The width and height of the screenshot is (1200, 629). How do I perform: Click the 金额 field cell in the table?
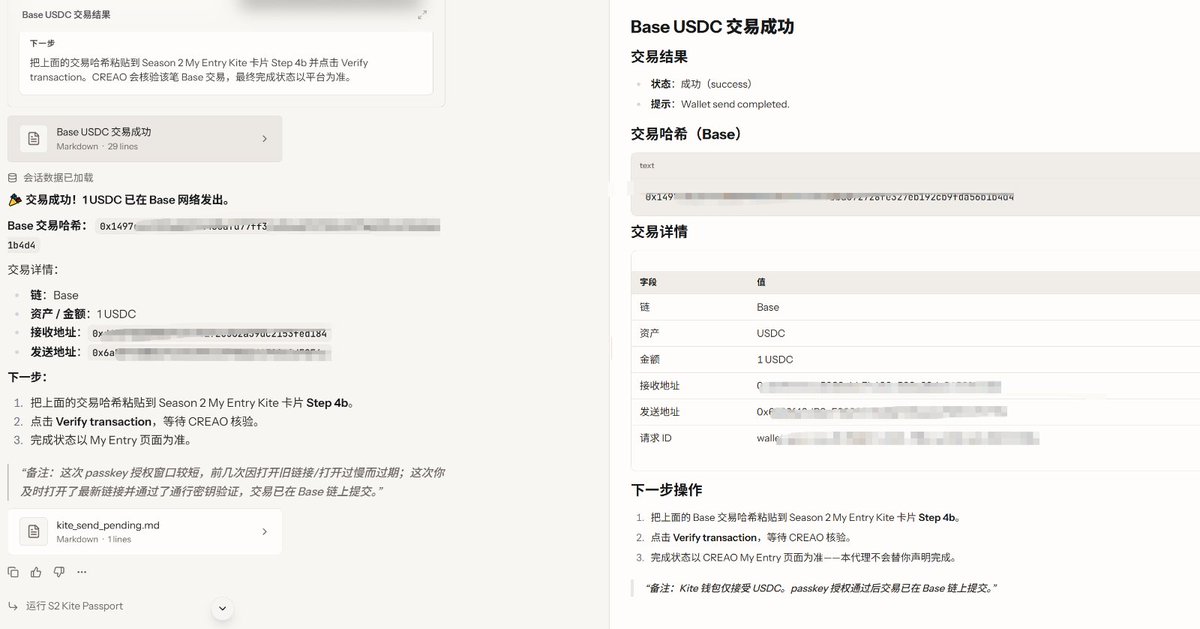click(x=649, y=359)
